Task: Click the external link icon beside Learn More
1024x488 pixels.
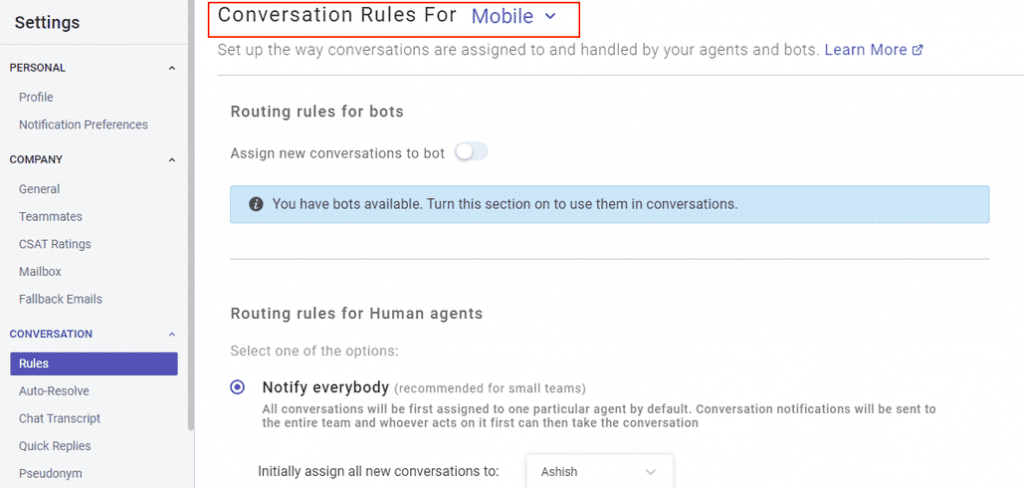Action: tap(918, 50)
